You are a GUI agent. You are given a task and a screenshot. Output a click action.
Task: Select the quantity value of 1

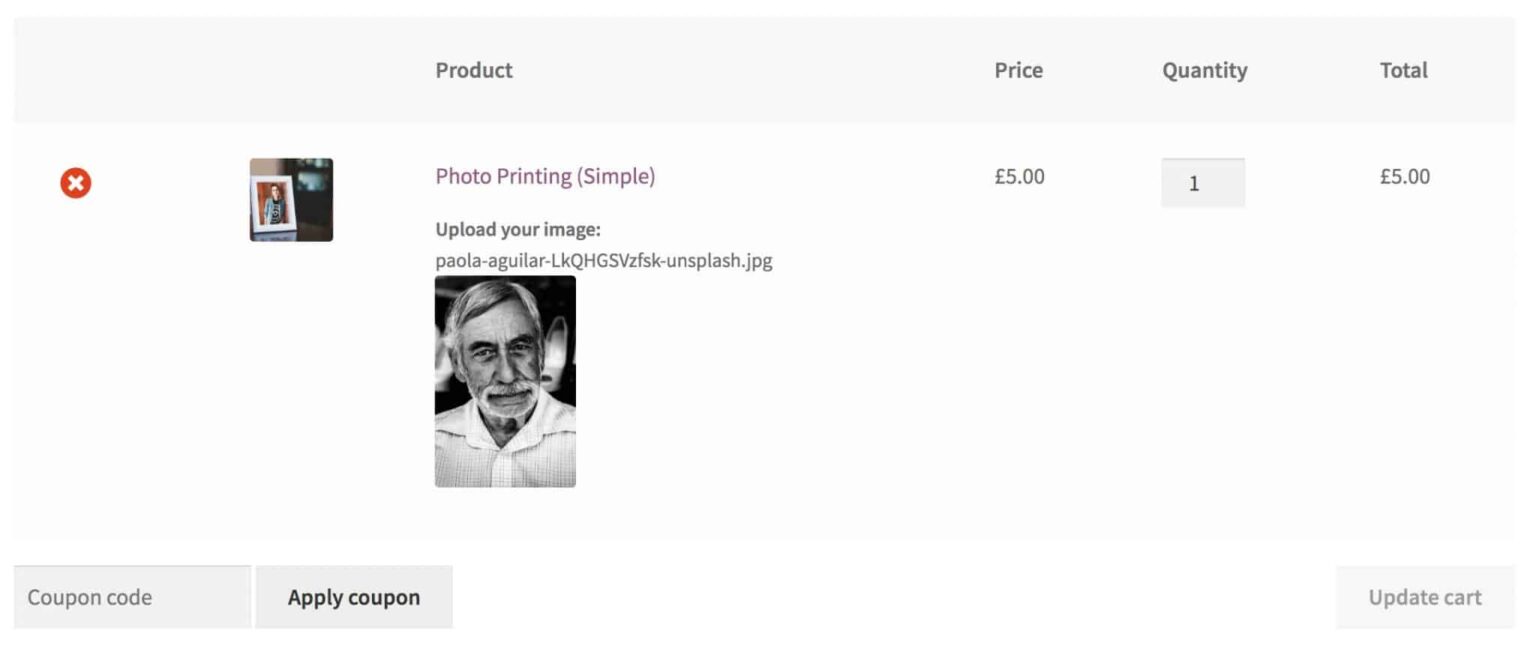tap(1203, 181)
